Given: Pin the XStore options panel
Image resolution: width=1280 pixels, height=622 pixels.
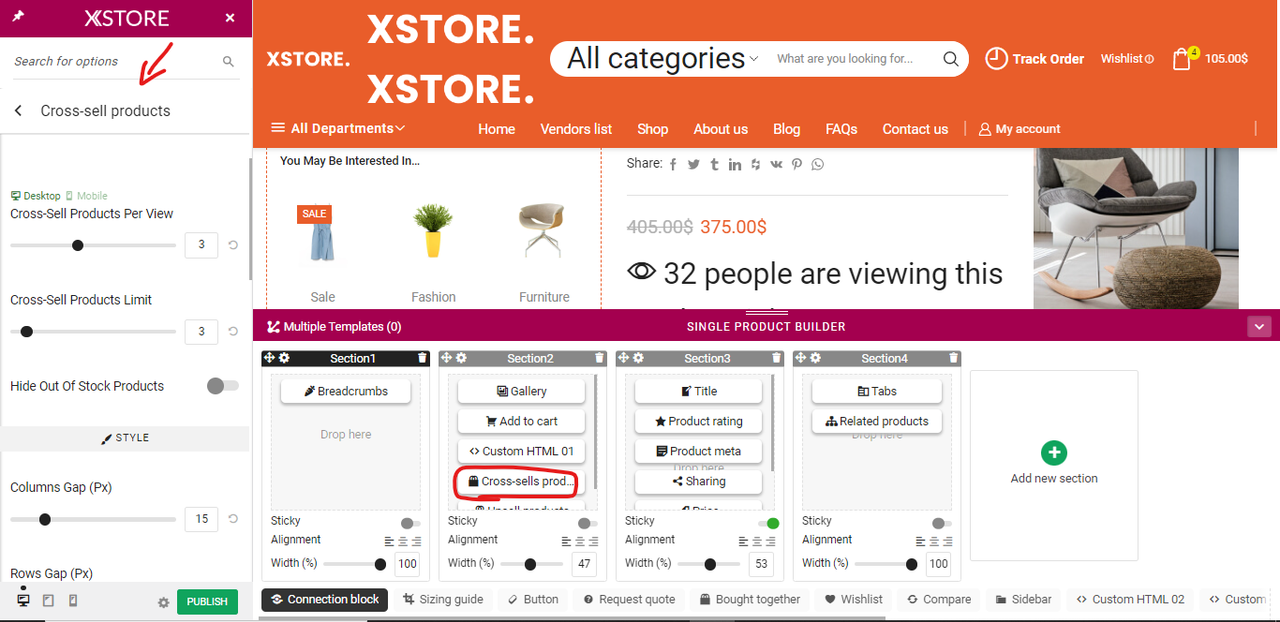Looking at the screenshot, I should point(18,17).
